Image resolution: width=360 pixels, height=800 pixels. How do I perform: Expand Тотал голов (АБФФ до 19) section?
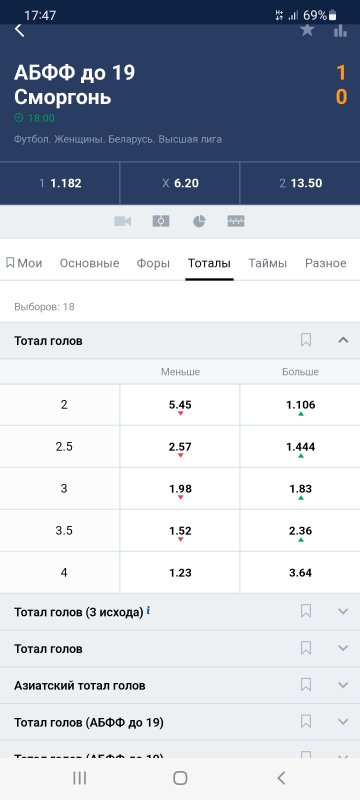(343, 721)
